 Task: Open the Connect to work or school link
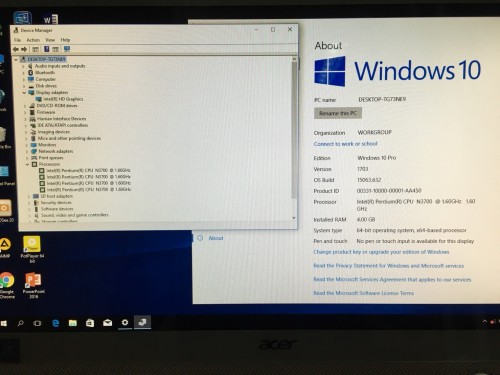point(345,144)
